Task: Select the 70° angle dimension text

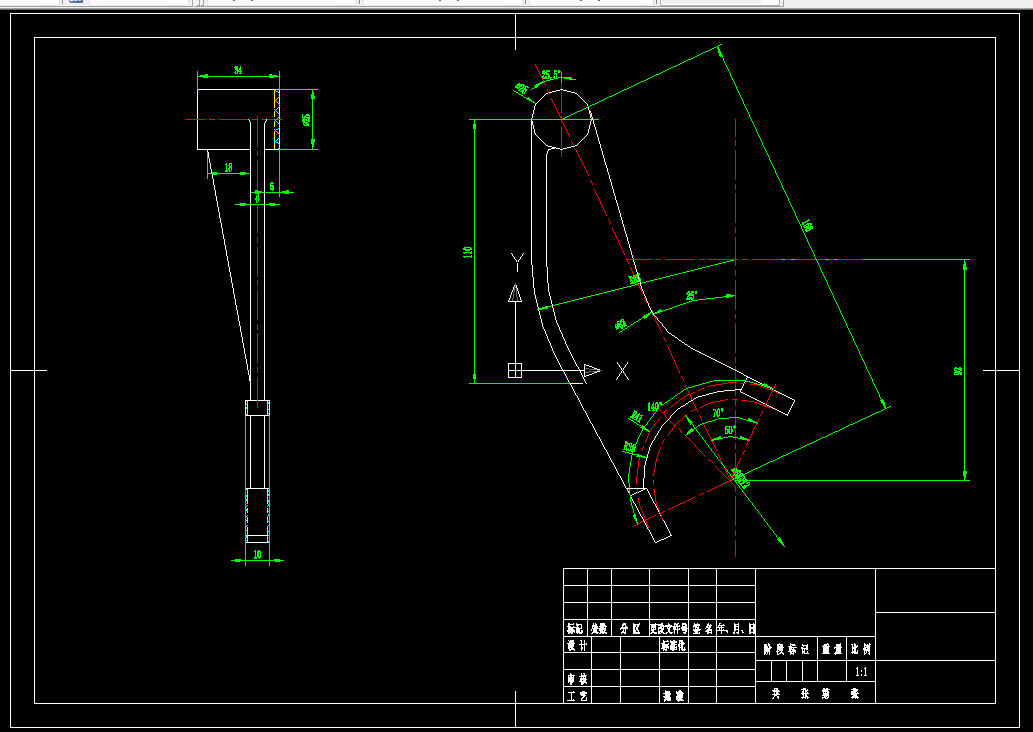Action: [718, 413]
